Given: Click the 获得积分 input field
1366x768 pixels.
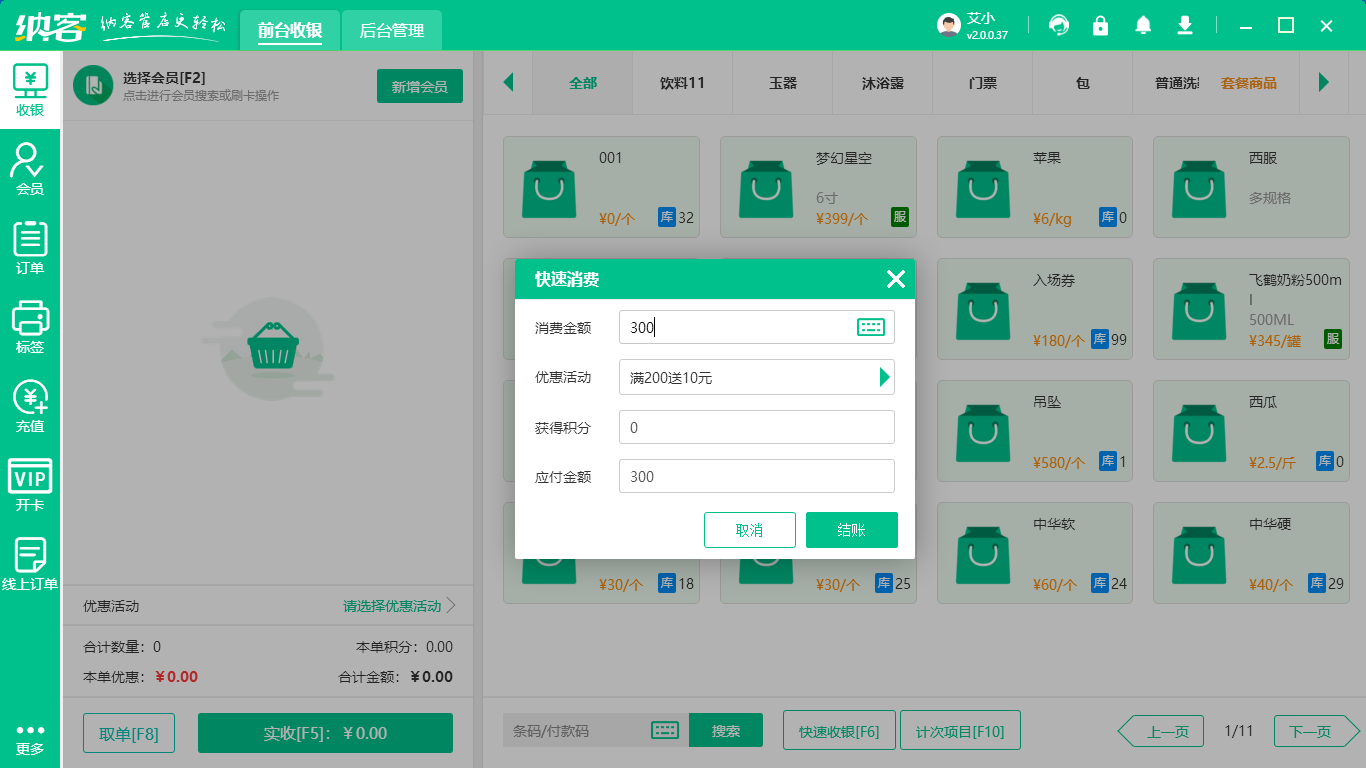Looking at the screenshot, I should 756,427.
